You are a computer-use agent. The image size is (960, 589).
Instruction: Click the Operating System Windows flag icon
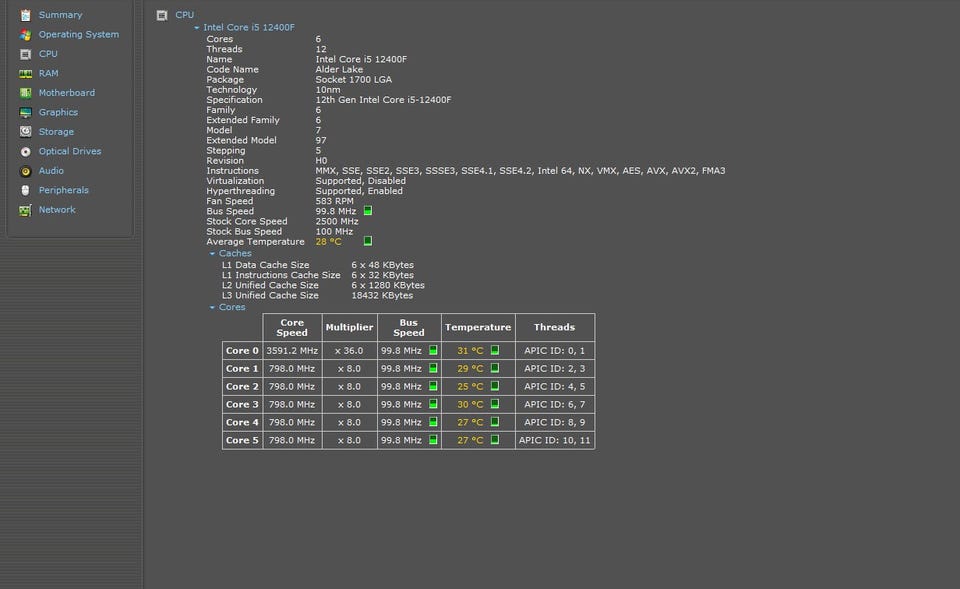tap(25, 34)
